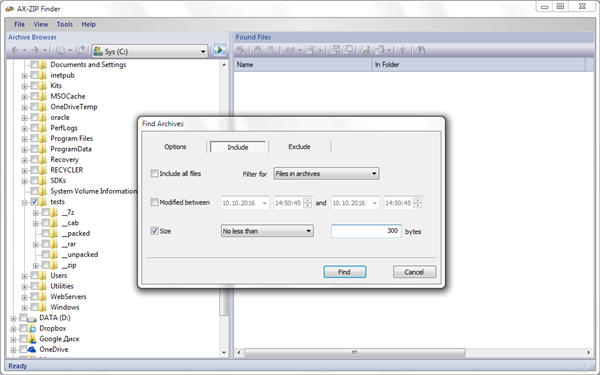Click the AX-ZIP Finder title bar app icon

tap(10, 9)
